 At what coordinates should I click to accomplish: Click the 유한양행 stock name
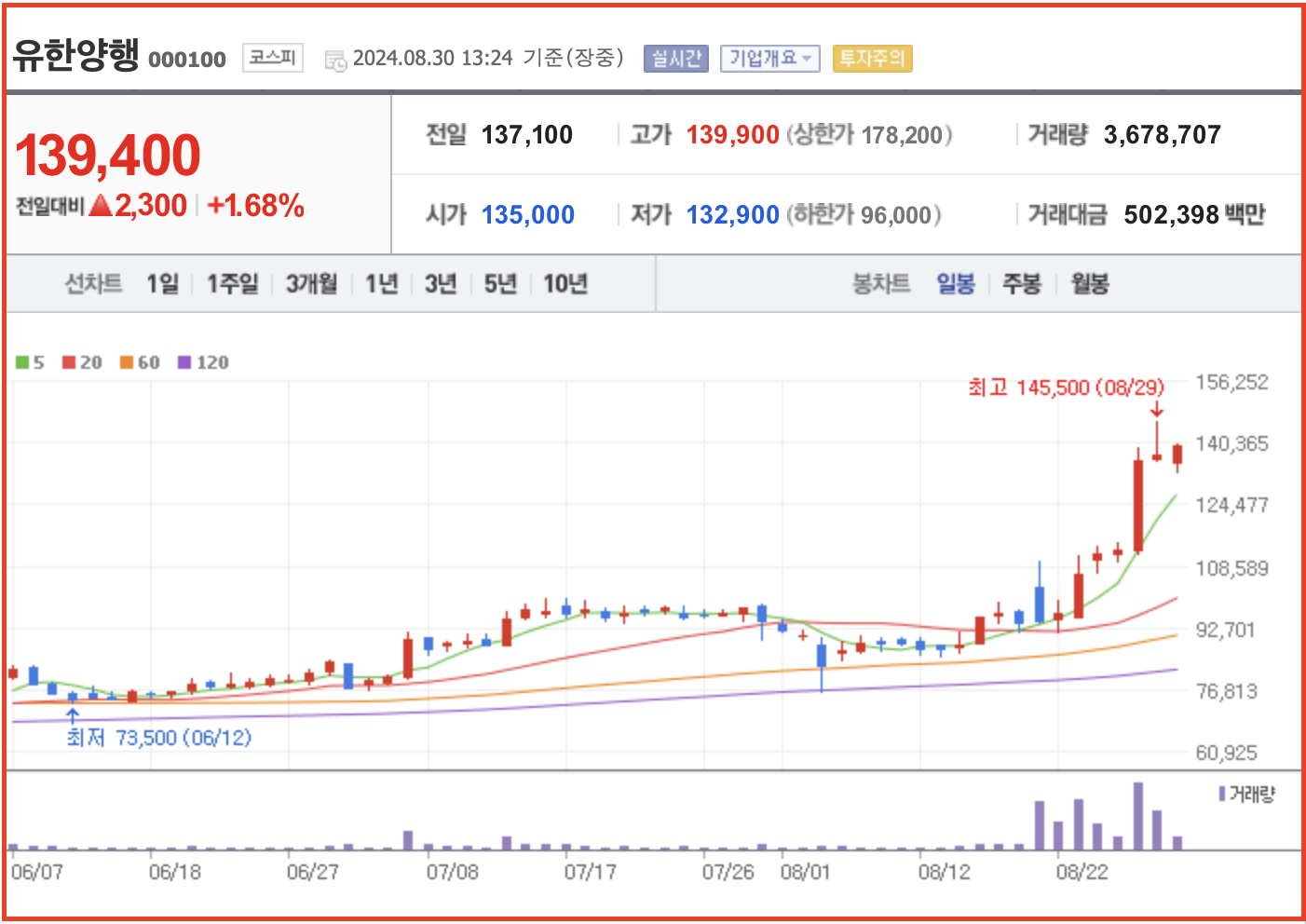click(x=75, y=56)
